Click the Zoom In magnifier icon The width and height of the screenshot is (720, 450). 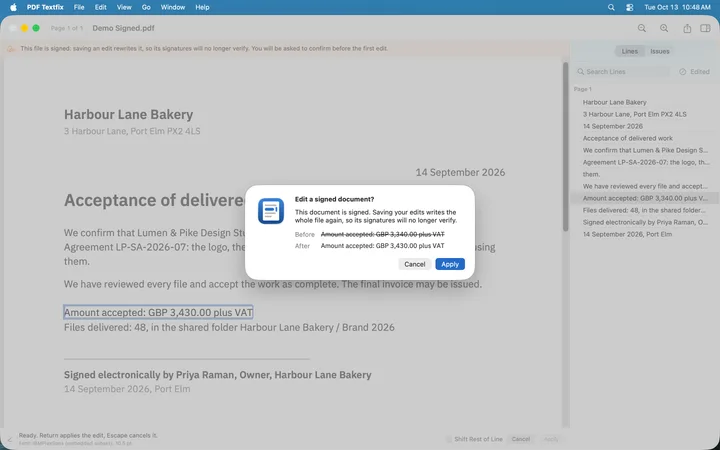tap(664, 28)
